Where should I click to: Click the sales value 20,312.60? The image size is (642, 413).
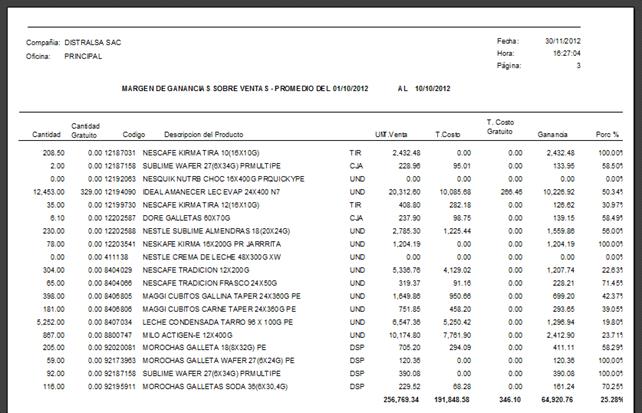pyautogui.click(x=404, y=192)
